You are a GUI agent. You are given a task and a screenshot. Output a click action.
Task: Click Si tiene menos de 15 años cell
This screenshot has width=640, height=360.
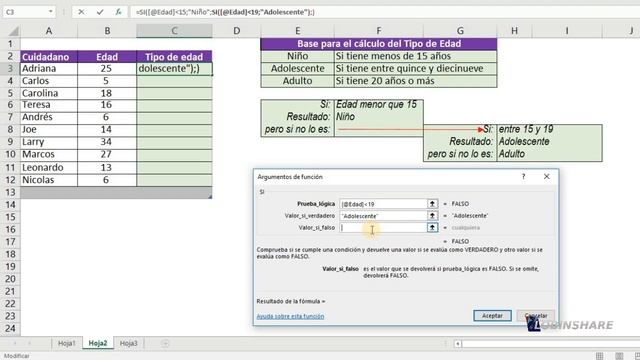tap(416, 56)
